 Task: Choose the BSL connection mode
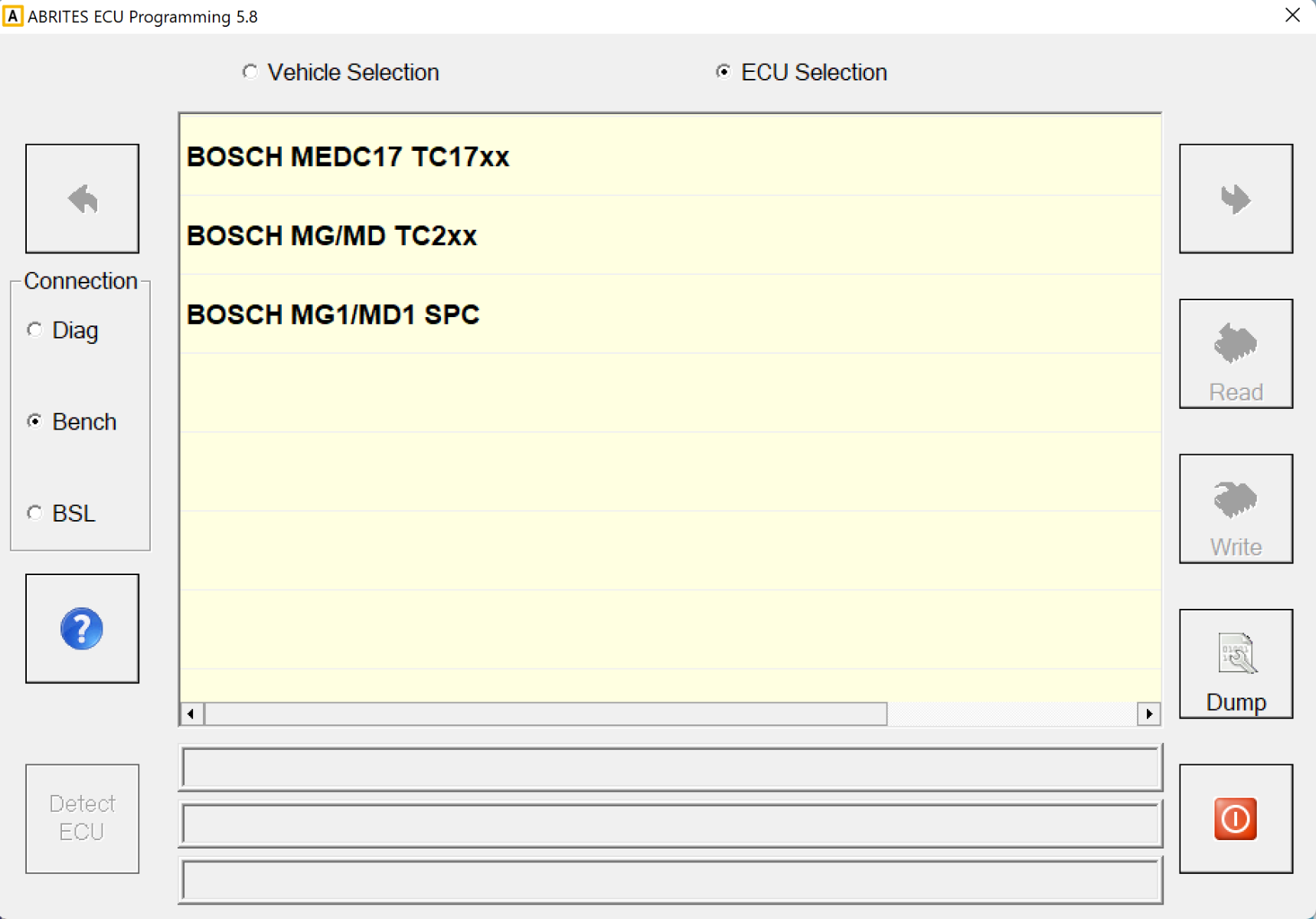pos(35,513)
